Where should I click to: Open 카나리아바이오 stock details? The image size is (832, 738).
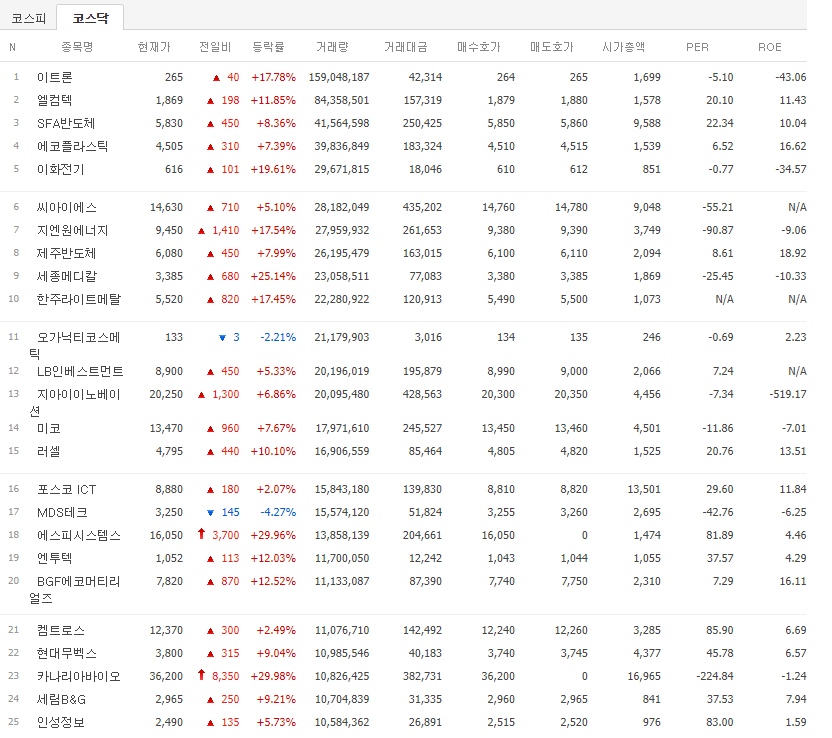tap(79, 676)
